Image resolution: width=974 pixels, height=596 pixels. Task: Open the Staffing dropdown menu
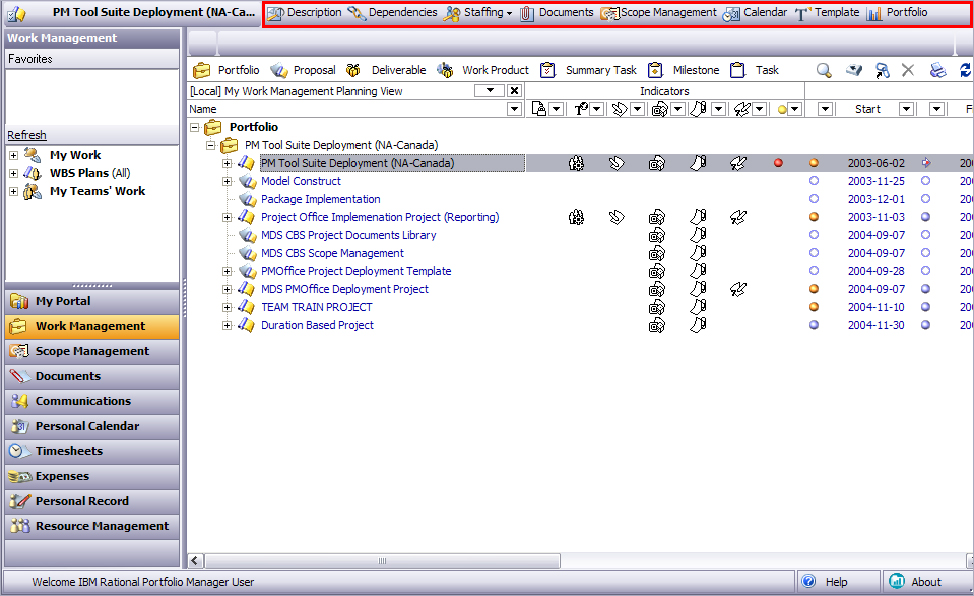point(478,12)
